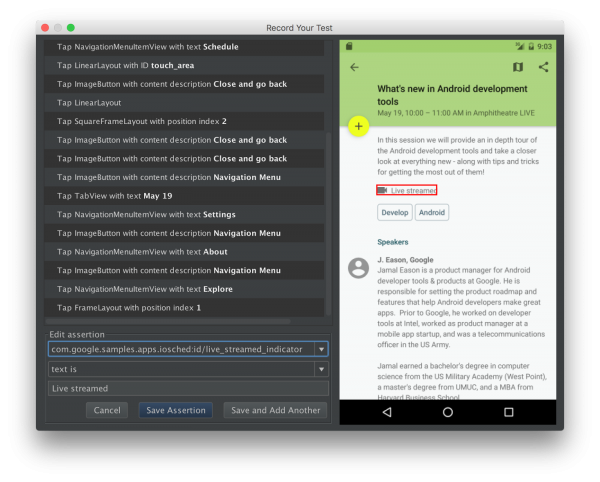Tap the yellow plus add-to-schedule button
Screen dimensions: 600x482
click(x=359, y=126)
